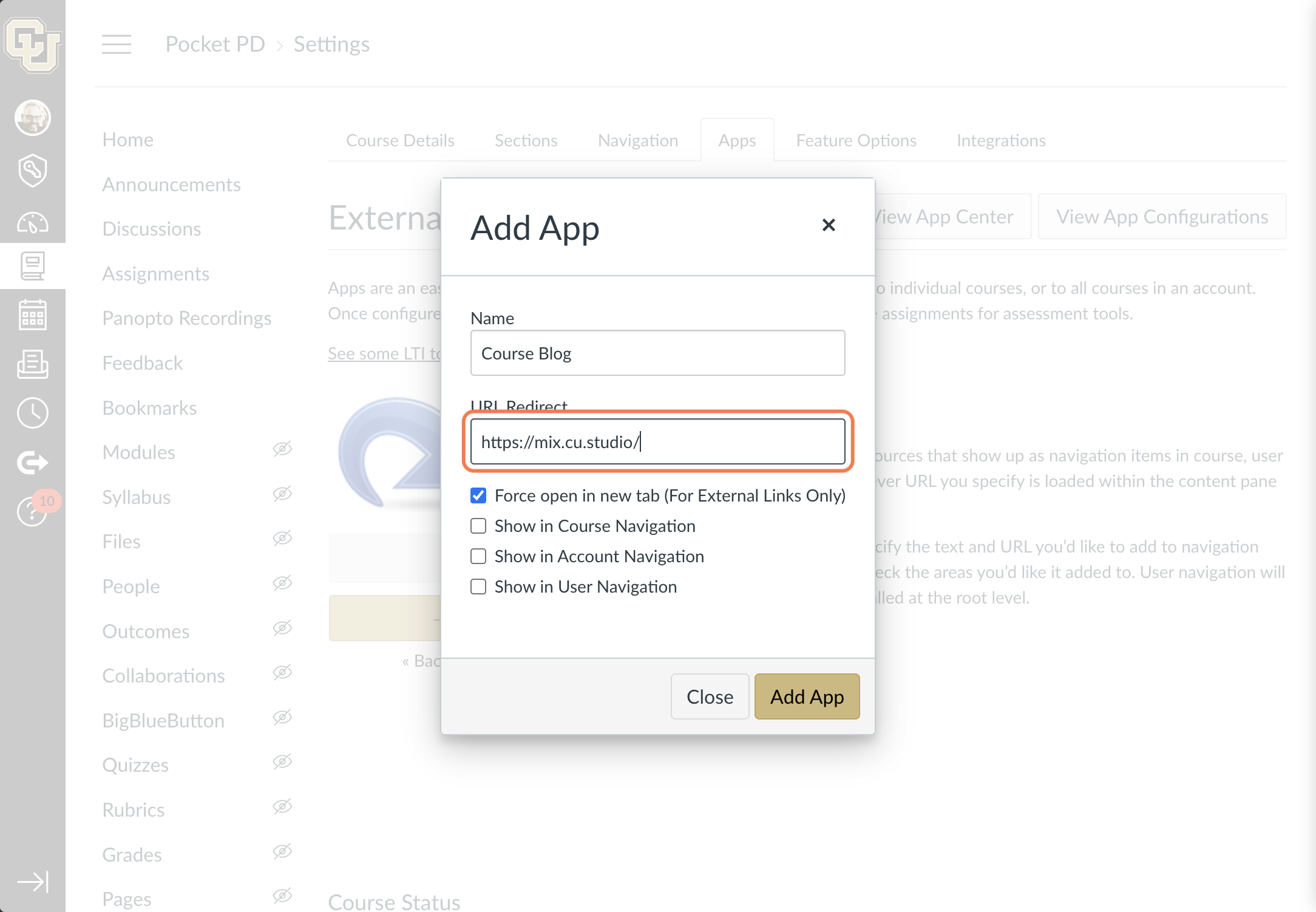Click the Close button in dialog
This screenshot has width=1316, height=912.
(x=710, y=696)
